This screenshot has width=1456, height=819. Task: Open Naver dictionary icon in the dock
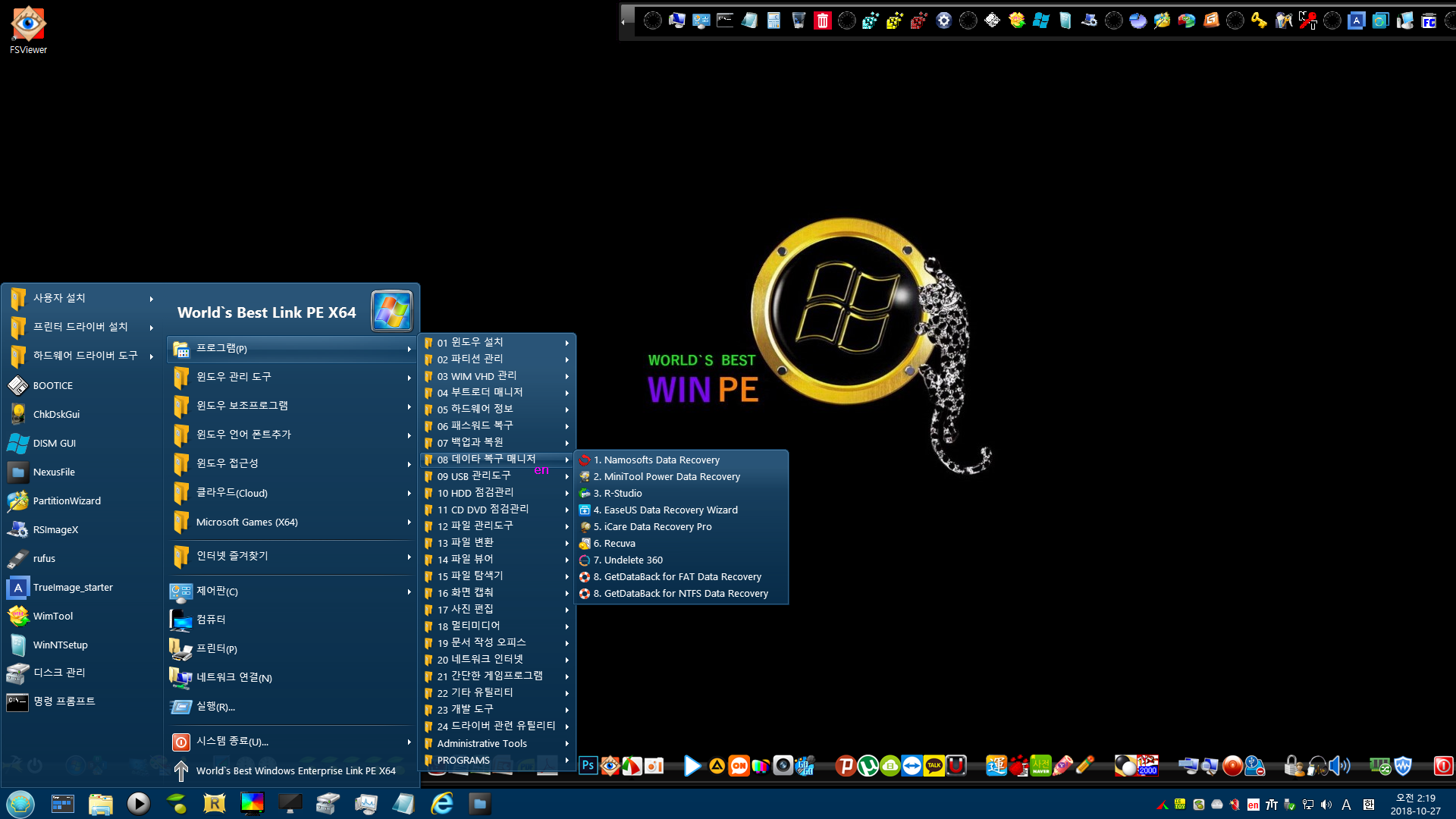coord(1040,766)
